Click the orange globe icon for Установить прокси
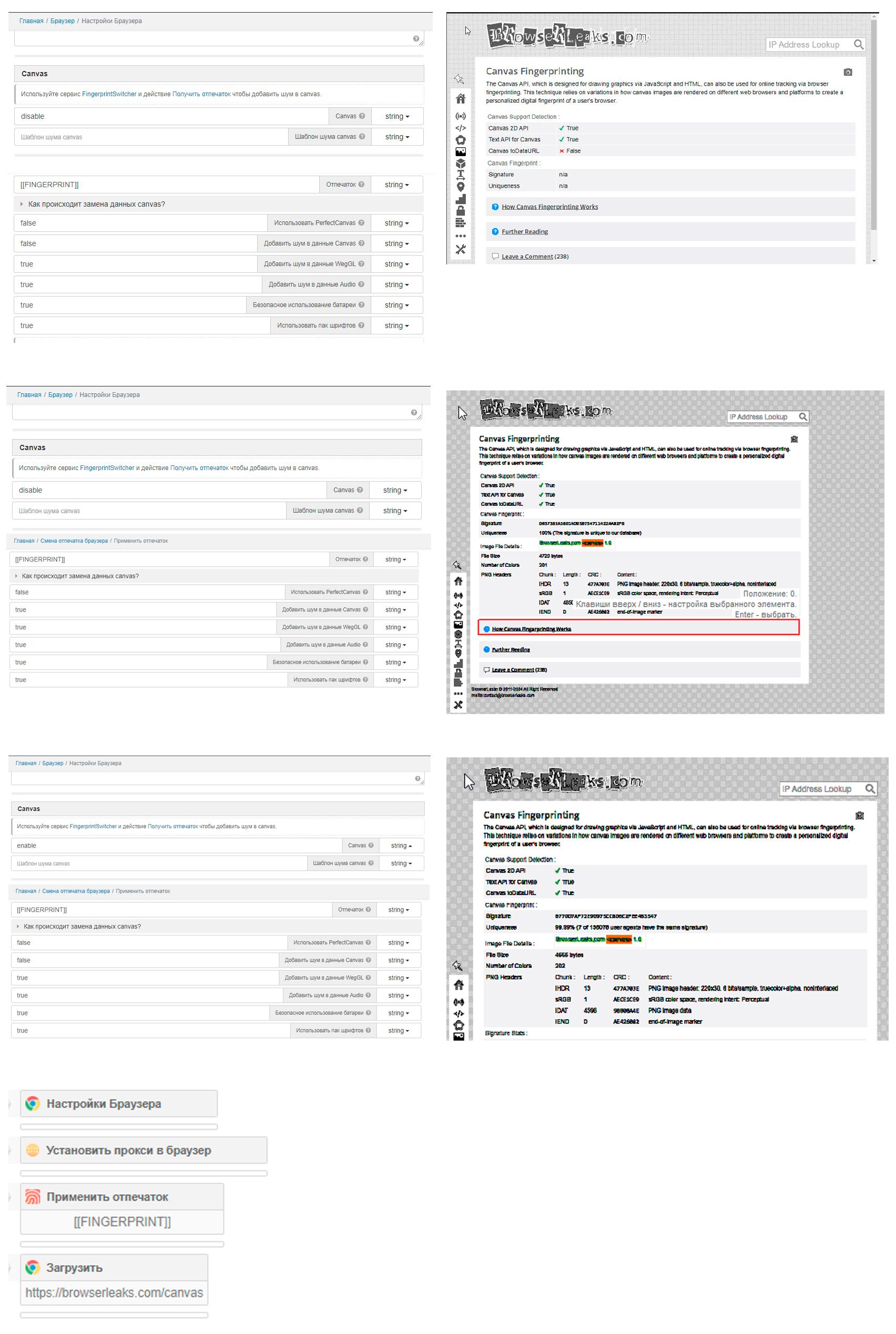Viewport: 896px width, 1334px height. click(x=33, y=1150)
